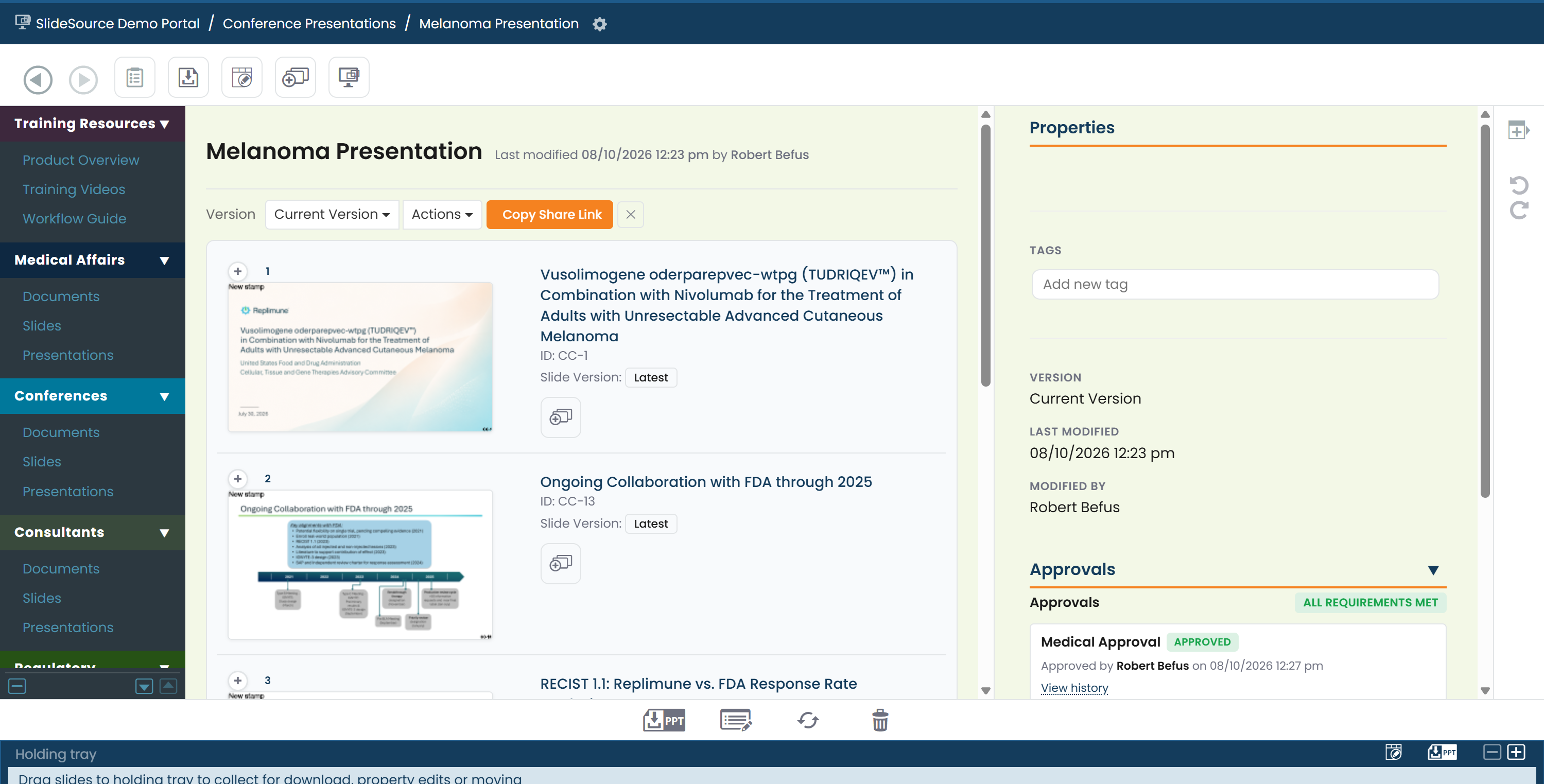The image size is (1544, 784).
Task: Open Product Overview in sidebar
Action: click(x=81, y=160)
